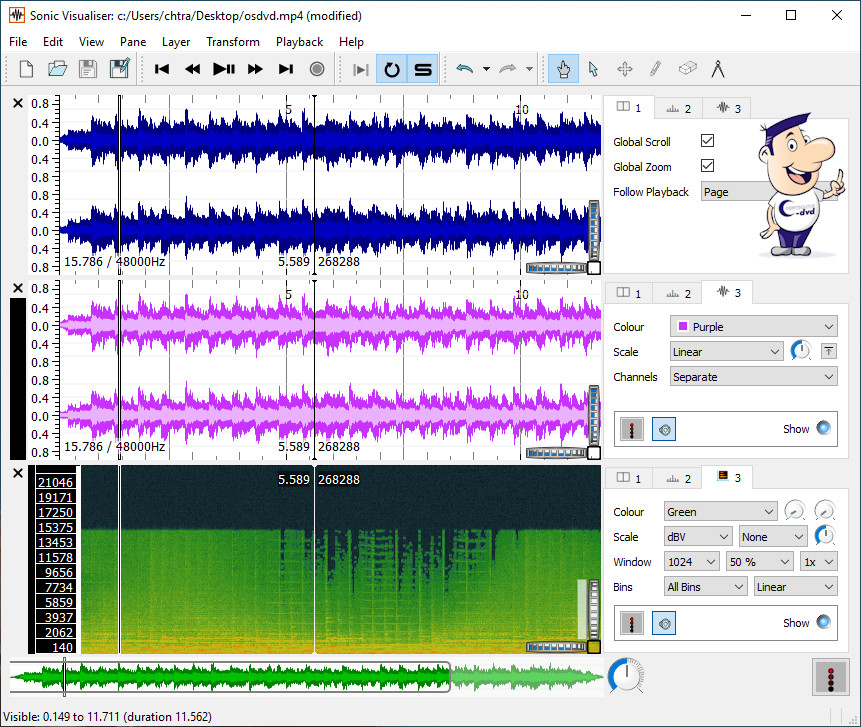Select the Measure tool compass icon
Image resolution: width=861 pixels, height=727 pixels.
pyautogui.click(x=717, y=69)
